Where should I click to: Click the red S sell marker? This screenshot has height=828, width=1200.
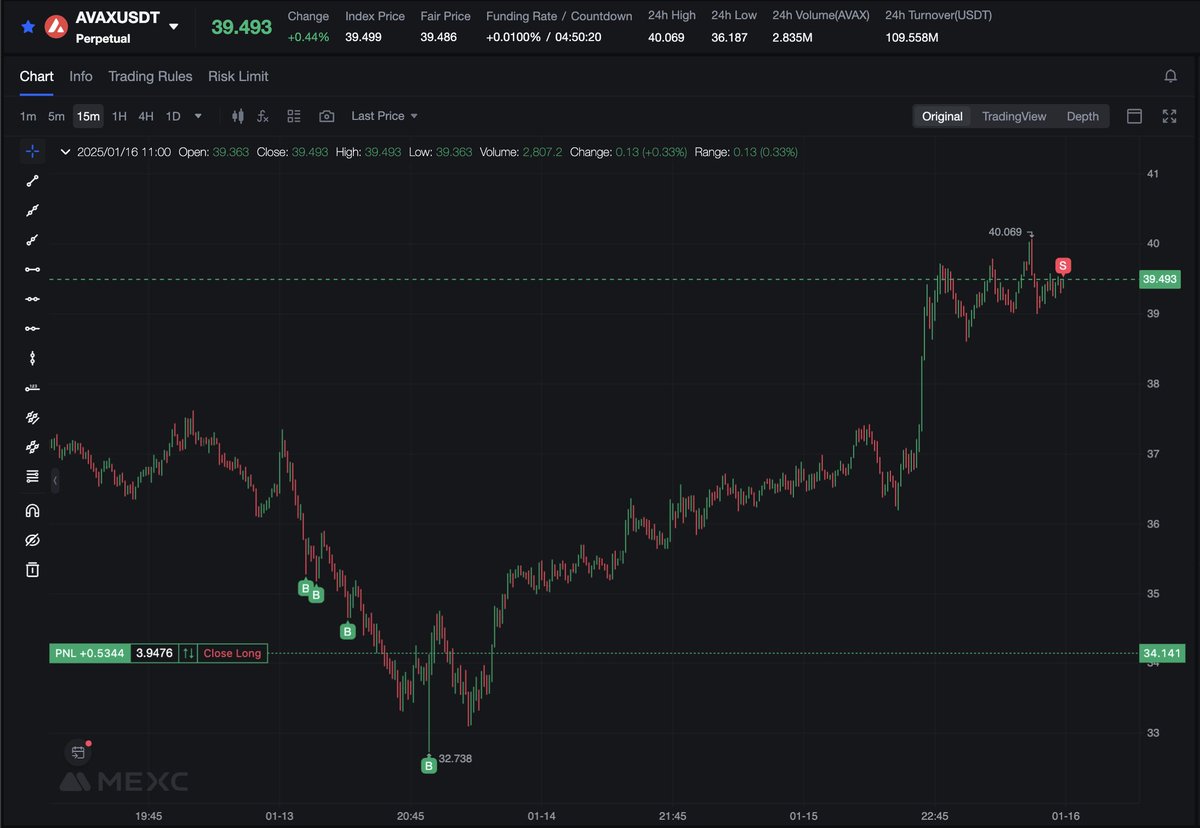pos(1063,265)
